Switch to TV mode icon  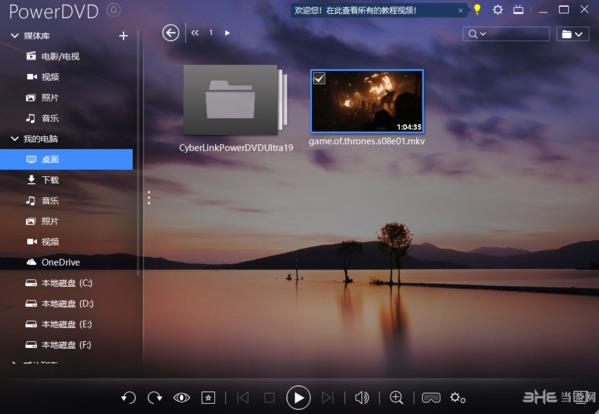coord(518,10)
